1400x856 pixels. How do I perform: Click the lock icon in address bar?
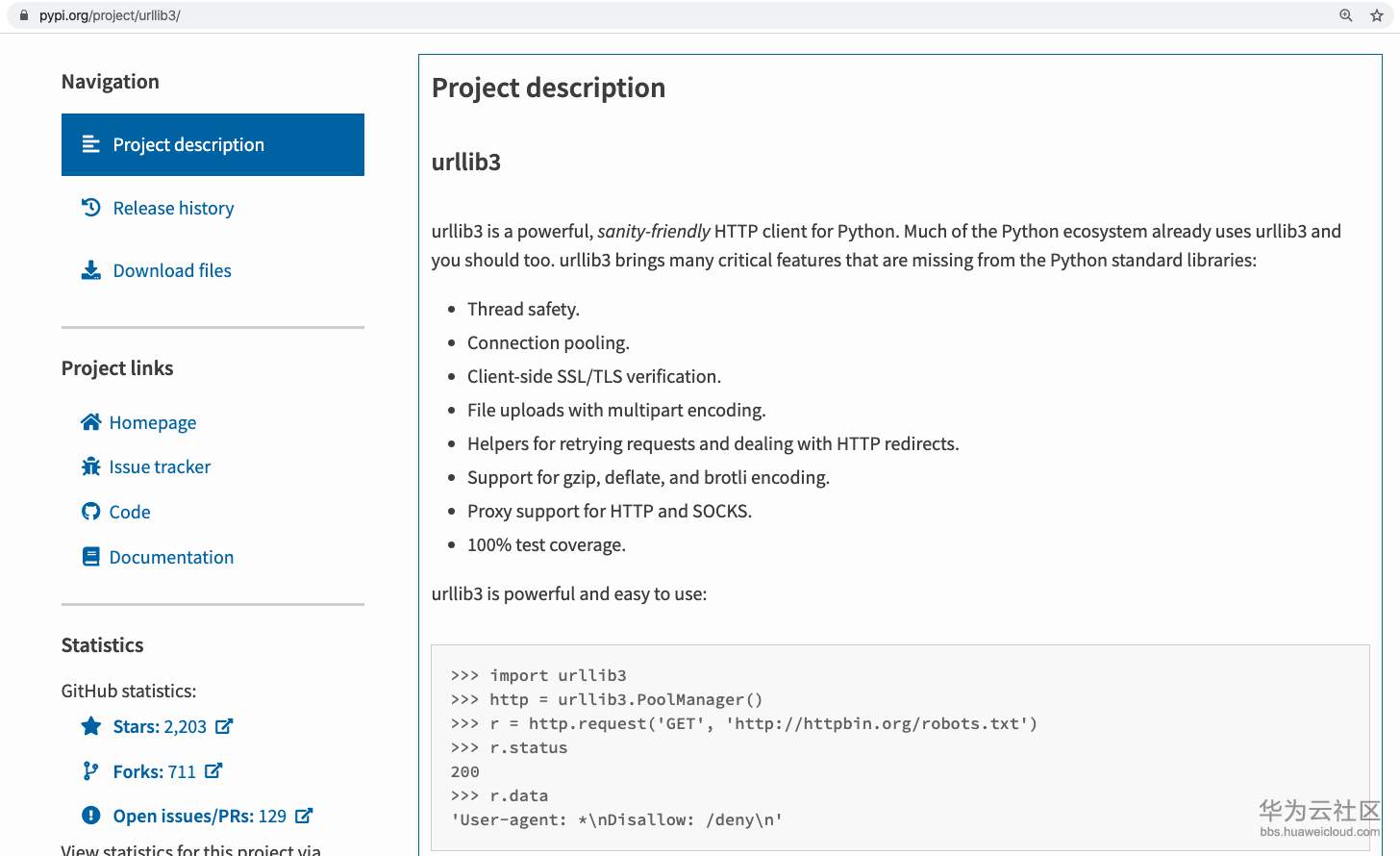(x=24, y=15)
